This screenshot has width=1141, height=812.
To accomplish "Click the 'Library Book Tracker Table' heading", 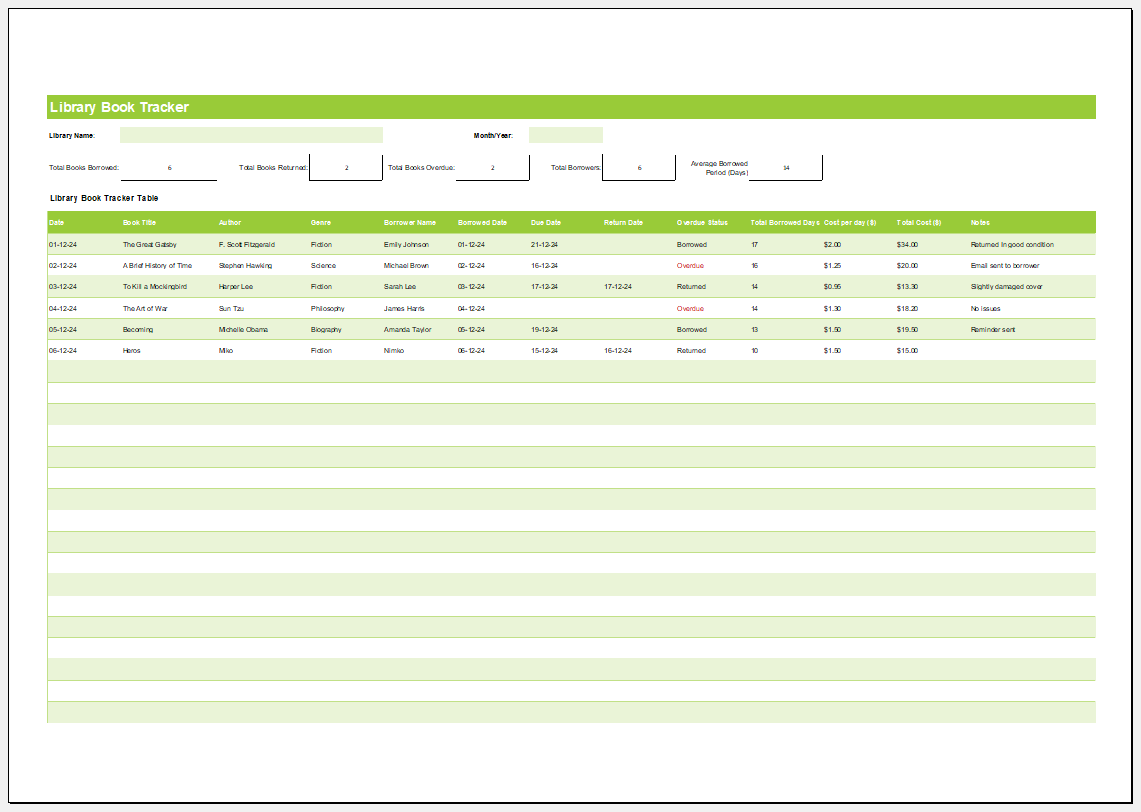I will (104, 198).
